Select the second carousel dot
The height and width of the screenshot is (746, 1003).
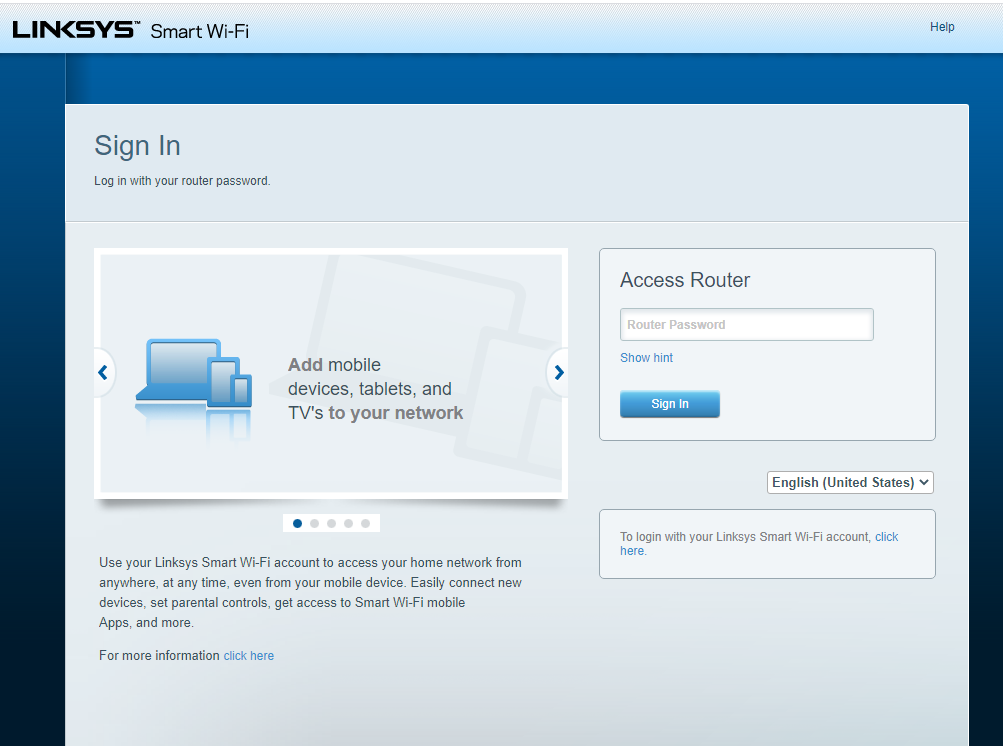(314, 523)
